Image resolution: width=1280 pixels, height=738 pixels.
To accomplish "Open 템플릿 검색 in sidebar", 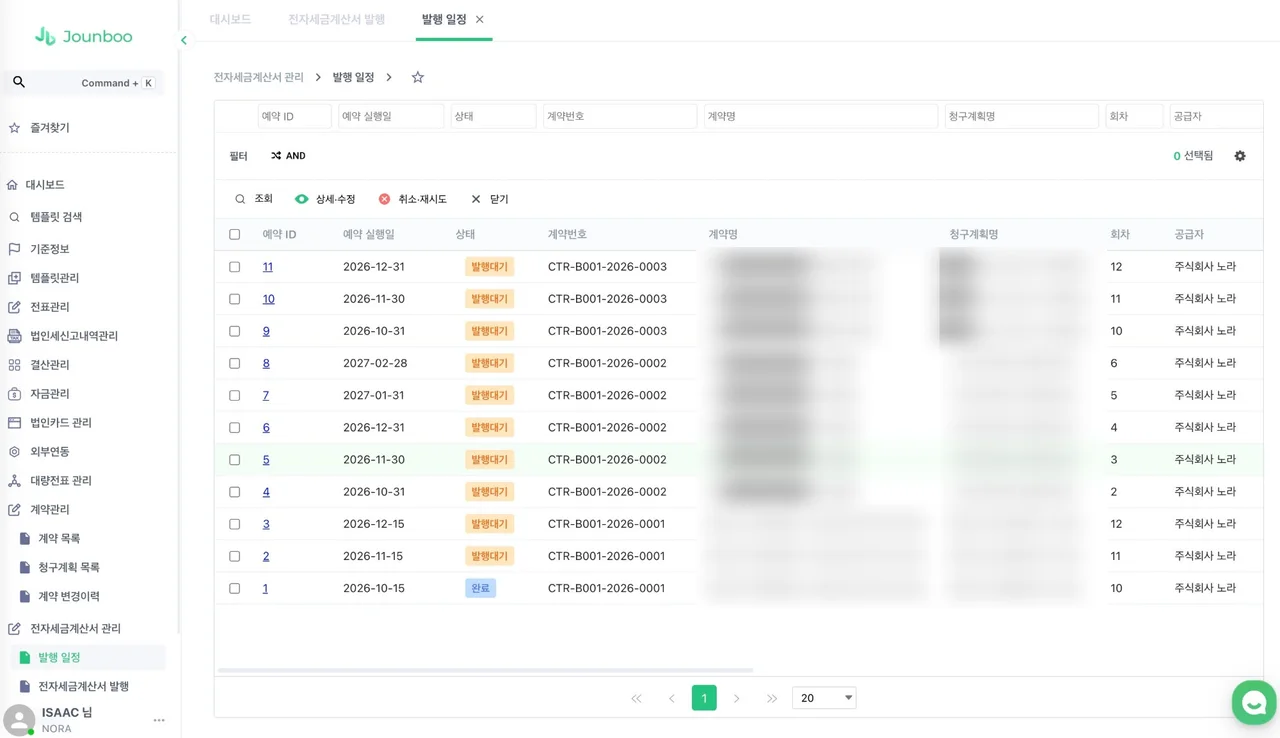I will tap(56, 217).
